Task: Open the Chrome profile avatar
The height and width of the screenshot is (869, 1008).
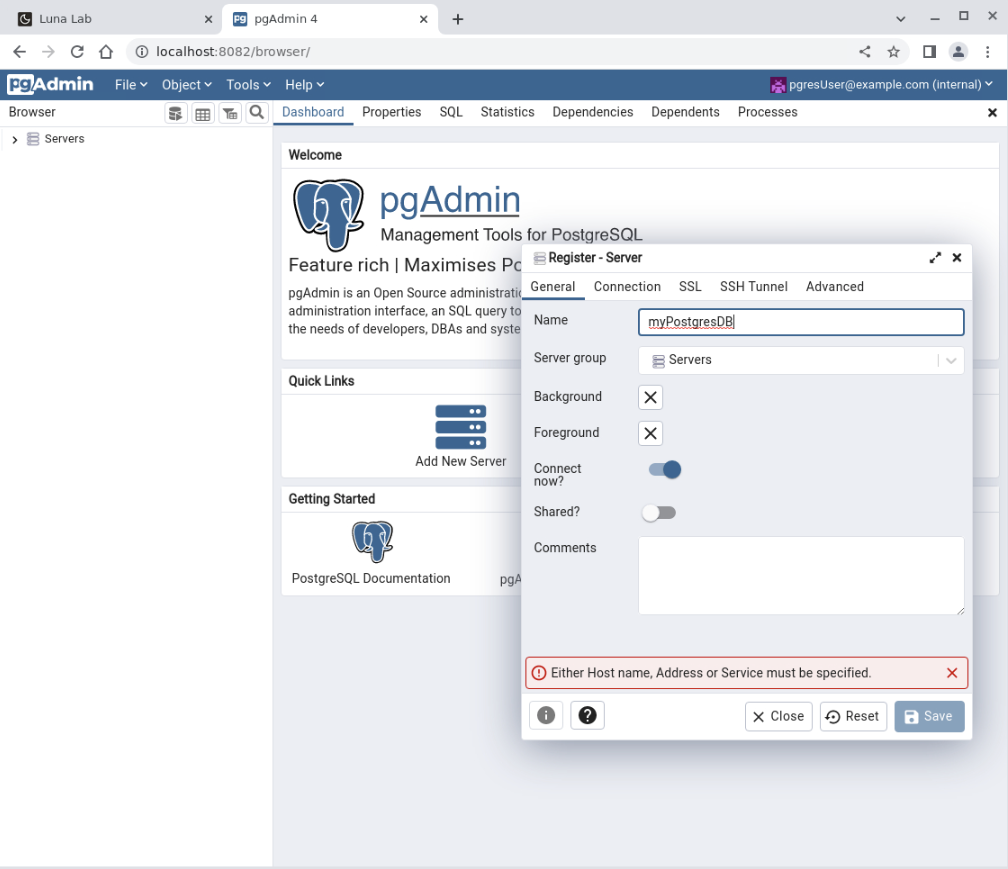Action: click(x=958, y=51)
